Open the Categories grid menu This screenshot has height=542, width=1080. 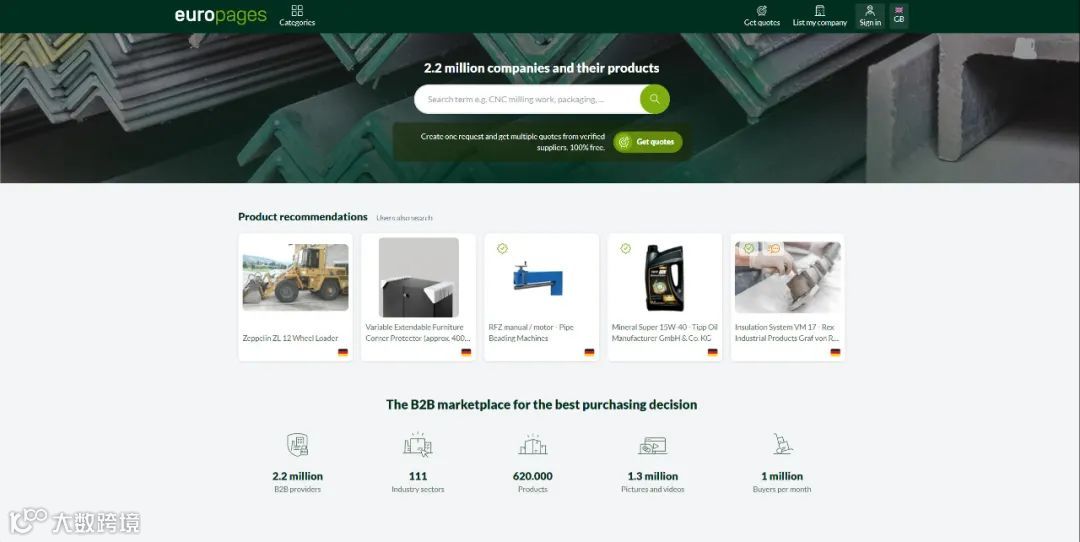pos(297,16)
